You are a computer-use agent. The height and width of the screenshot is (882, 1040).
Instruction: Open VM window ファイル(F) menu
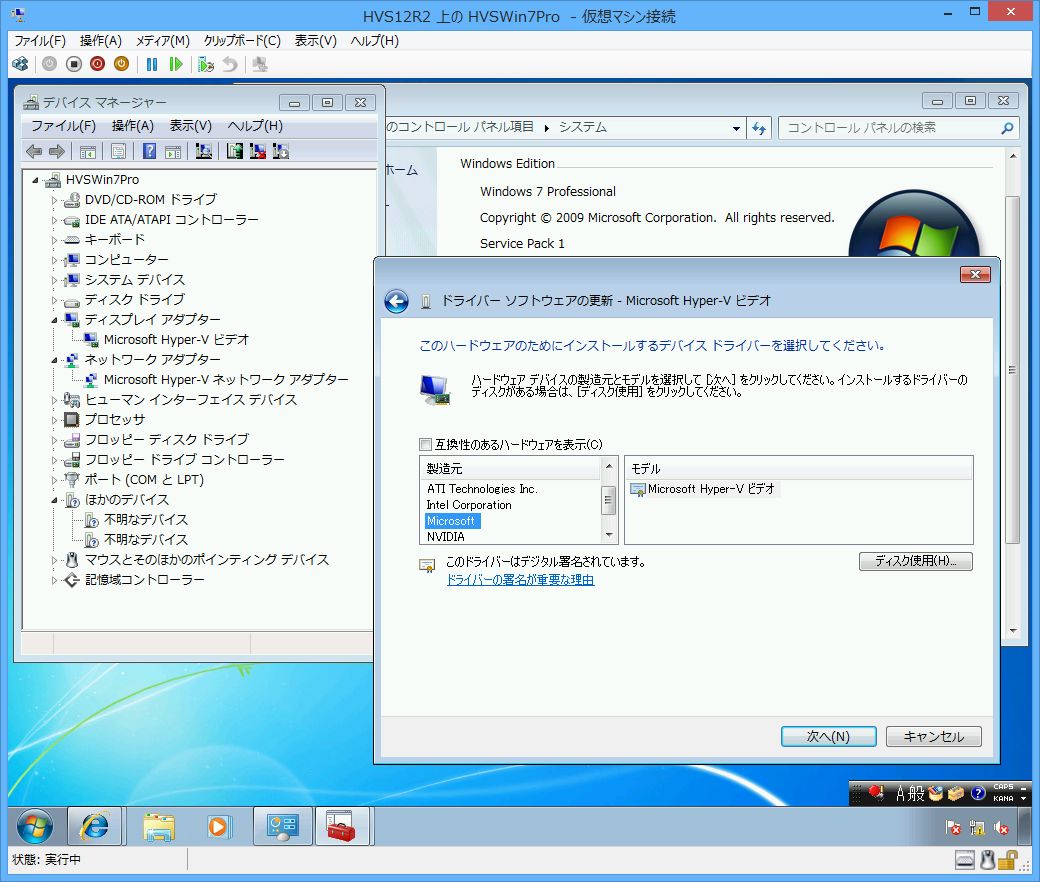(x=40, y=40)
